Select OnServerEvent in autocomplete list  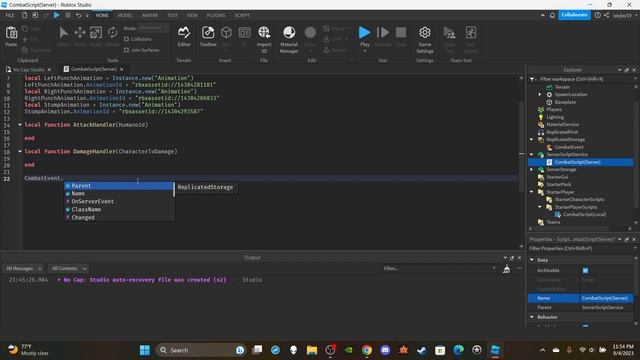[x=118, y=202]
